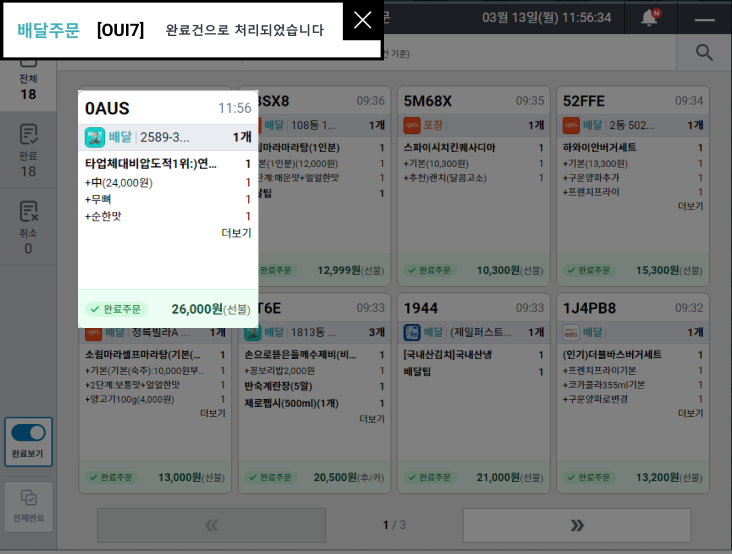This screenshot has width=732, height=554.
Task: Select the 완료 sidebar tab
Action: pos(28,150)
